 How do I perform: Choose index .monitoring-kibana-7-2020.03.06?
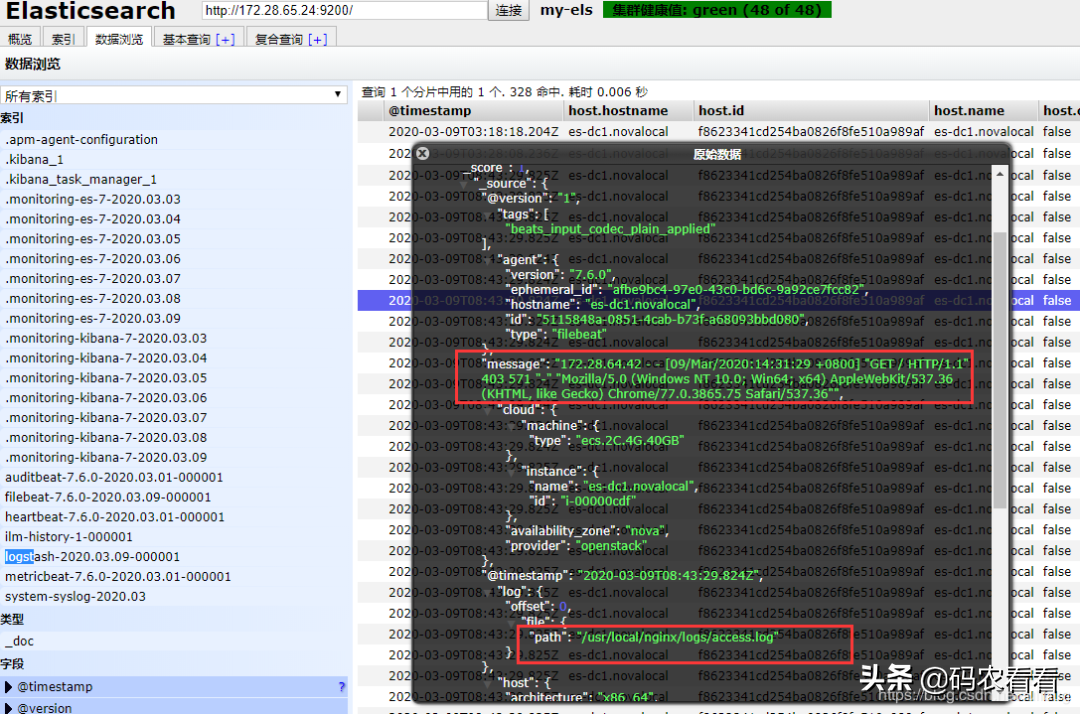click(x=106, y=398)
